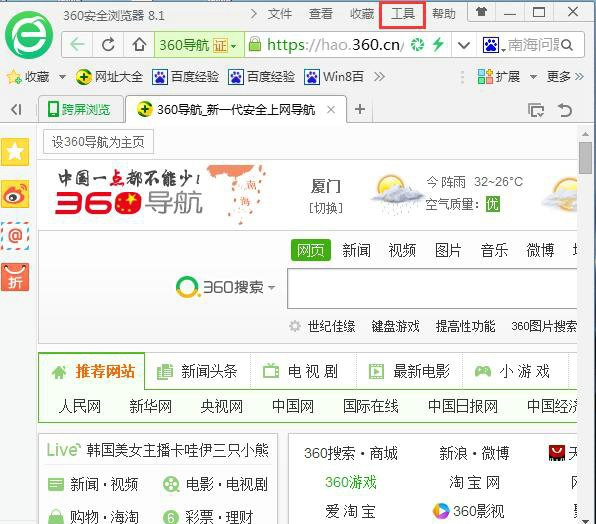Screen dimensions: 596x524
Task: Expand the 更多 toolbar items
Action: (565, 77)
